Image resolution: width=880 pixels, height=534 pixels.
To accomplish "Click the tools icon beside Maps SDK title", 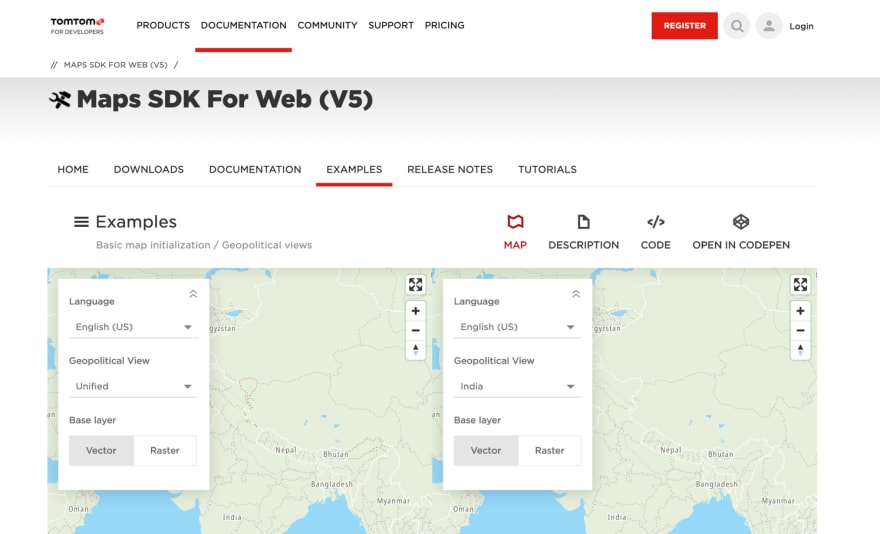I will 60,99.
